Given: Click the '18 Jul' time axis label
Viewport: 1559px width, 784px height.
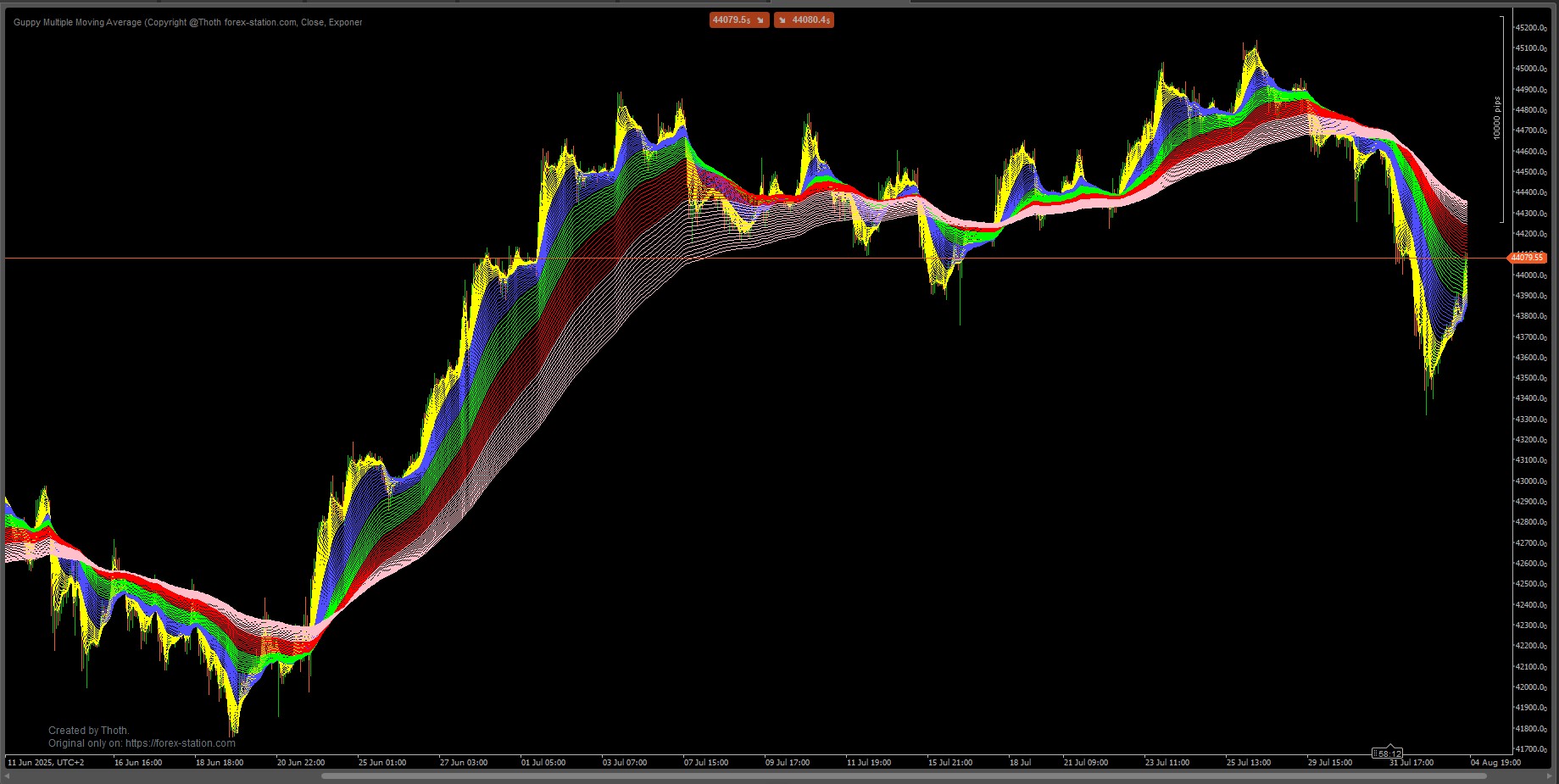Looking at the screenshot, I should pos(1020,763).
